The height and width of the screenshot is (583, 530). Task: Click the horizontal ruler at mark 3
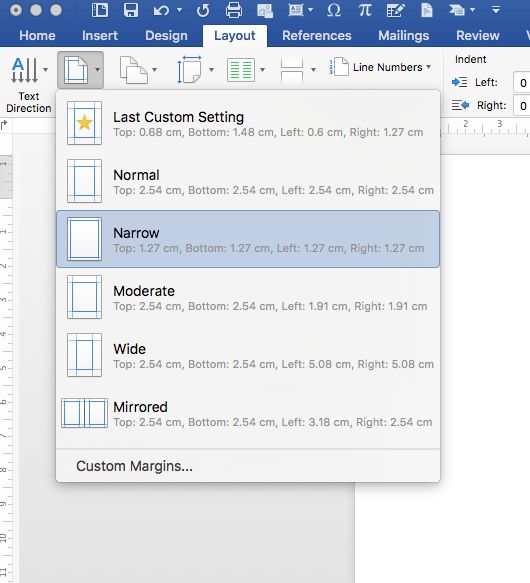[x=500, y=124]
